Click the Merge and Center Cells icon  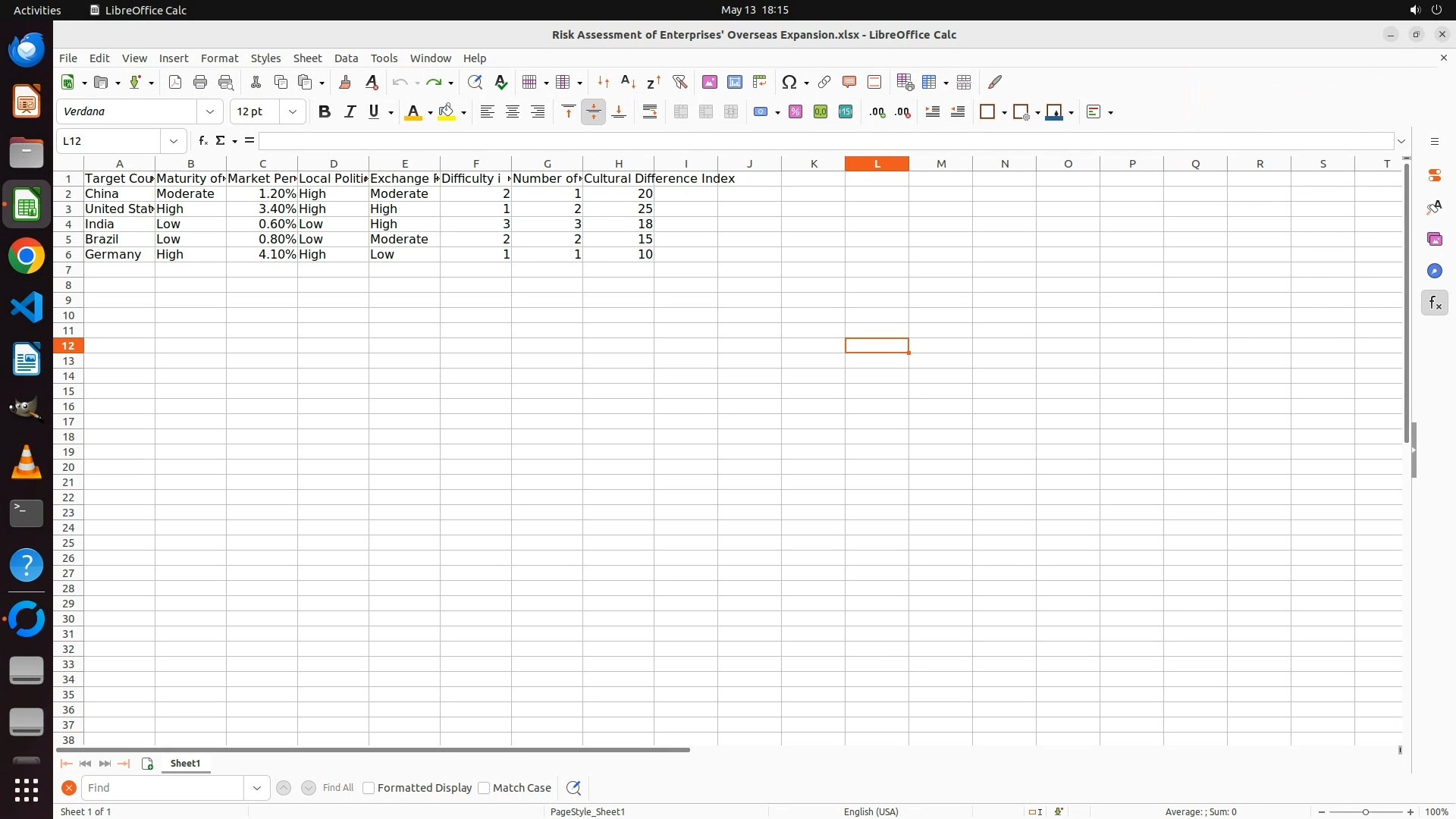click(680, 112)
